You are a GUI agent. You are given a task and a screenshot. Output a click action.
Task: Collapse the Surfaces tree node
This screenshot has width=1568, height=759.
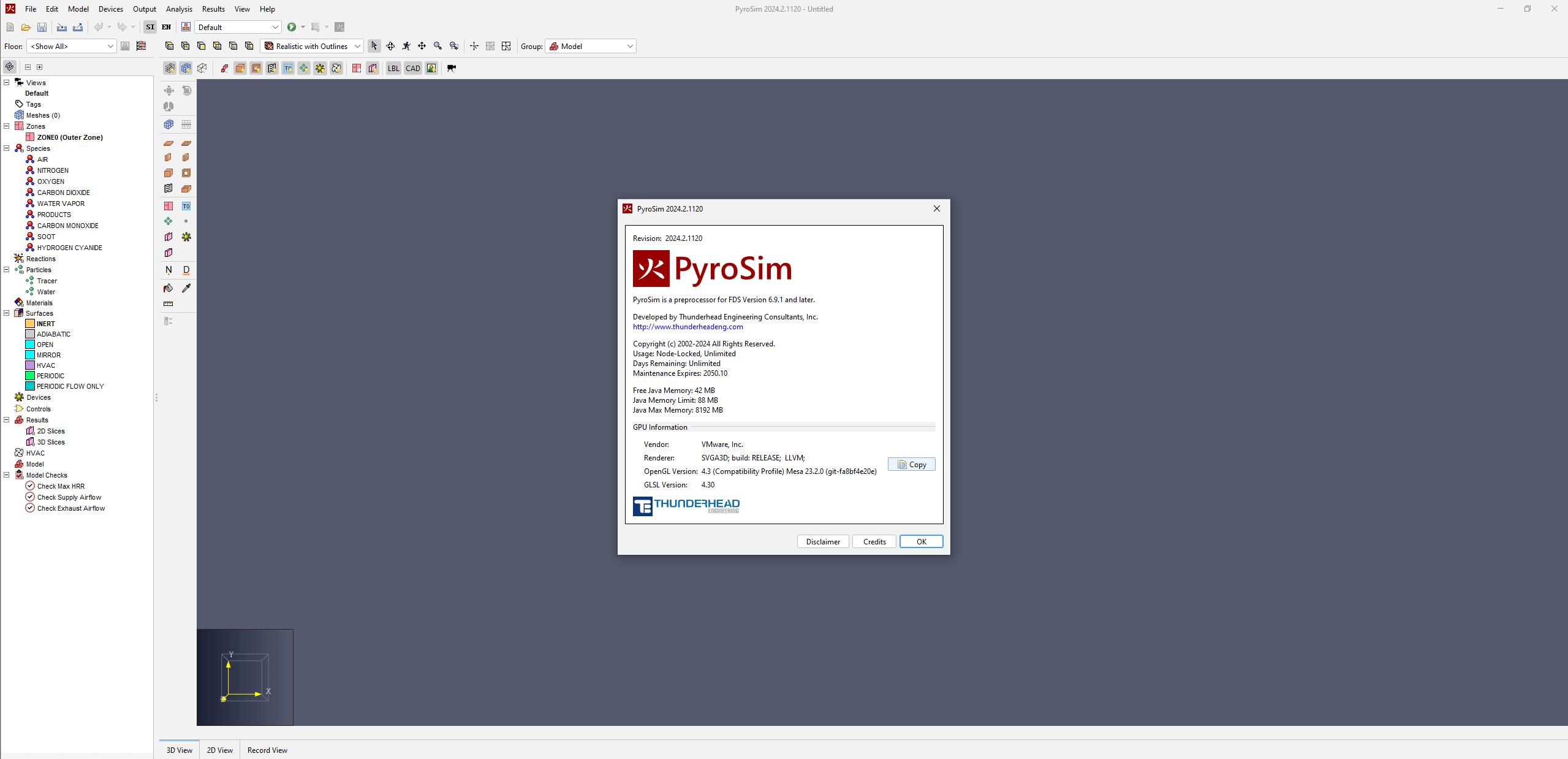pos(7,313)
